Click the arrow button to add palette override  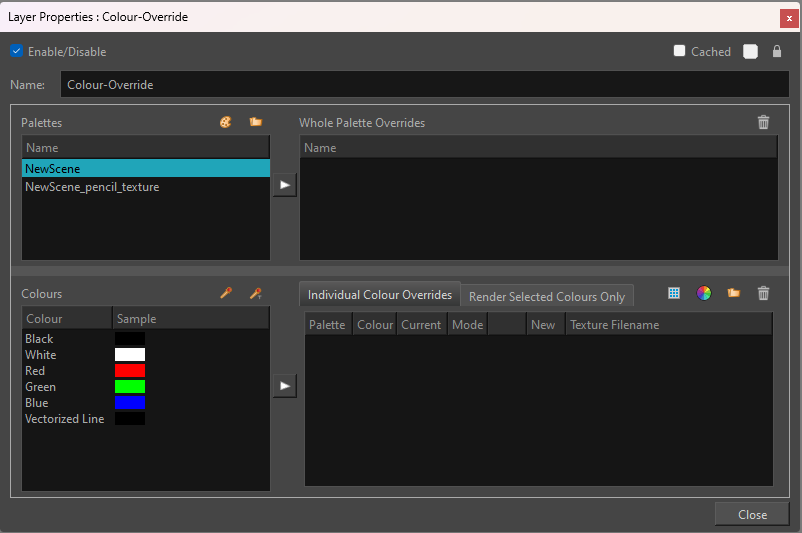point(285,185)
